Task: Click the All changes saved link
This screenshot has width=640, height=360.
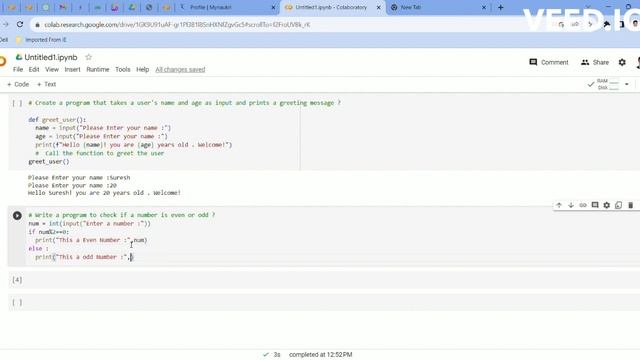Action: (180, 69)
